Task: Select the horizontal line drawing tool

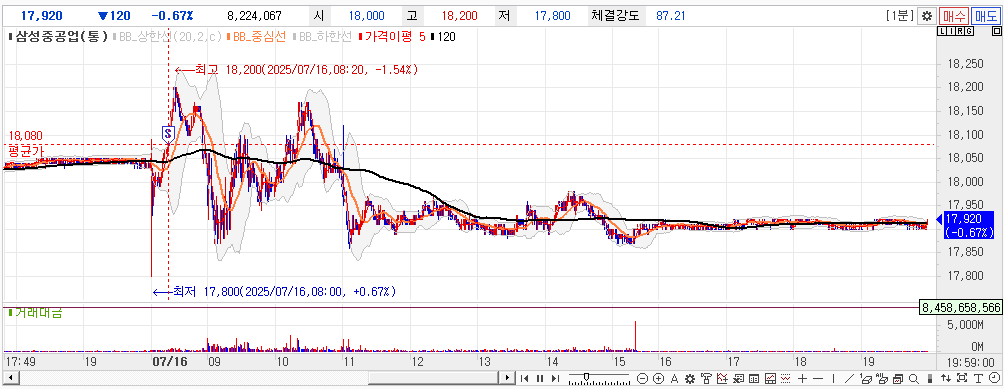Action: 818,378
